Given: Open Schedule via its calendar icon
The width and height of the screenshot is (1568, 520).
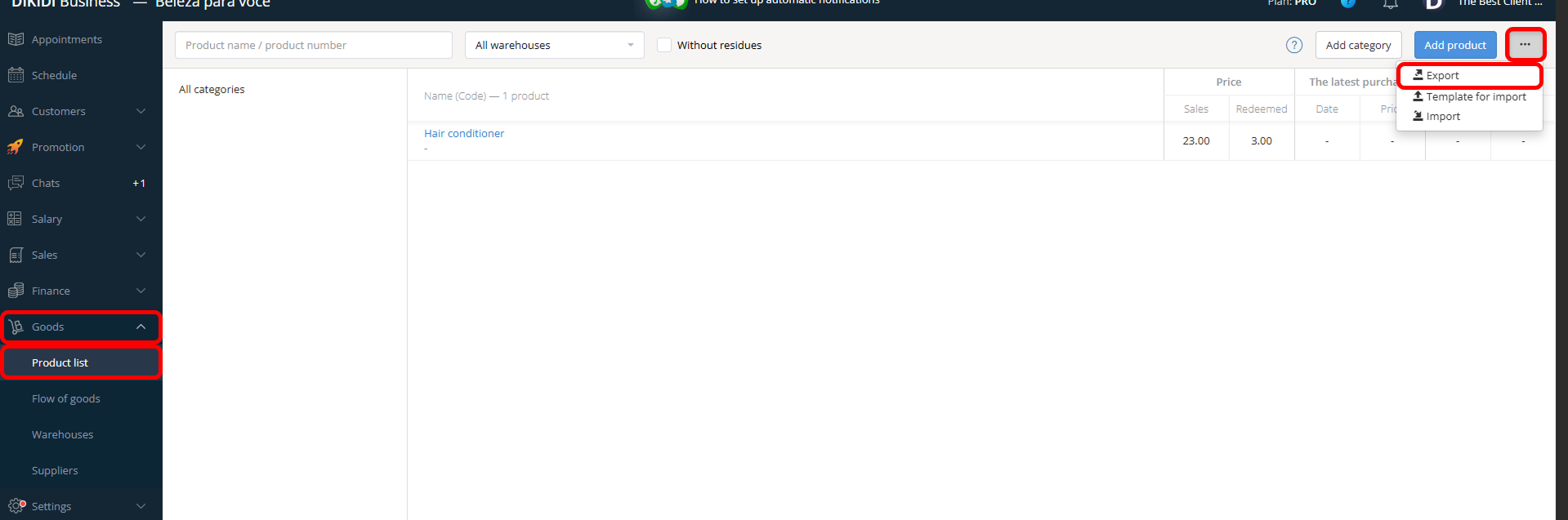Looking at the screenshot, I should coord(16,75).
